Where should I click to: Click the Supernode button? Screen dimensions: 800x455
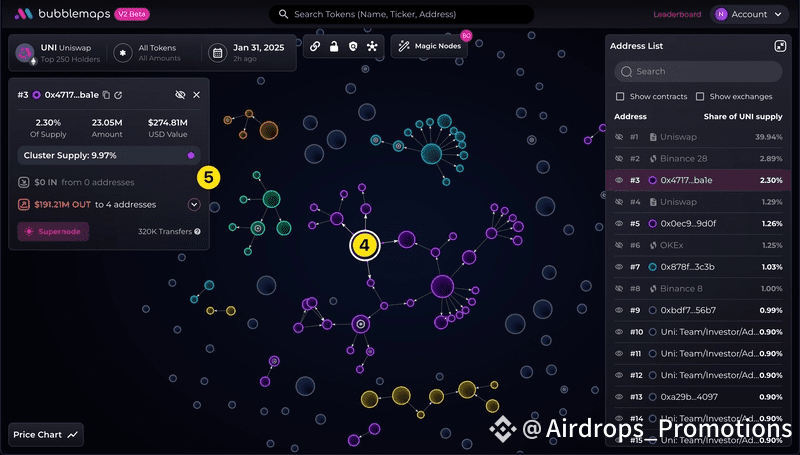(54, 232)
